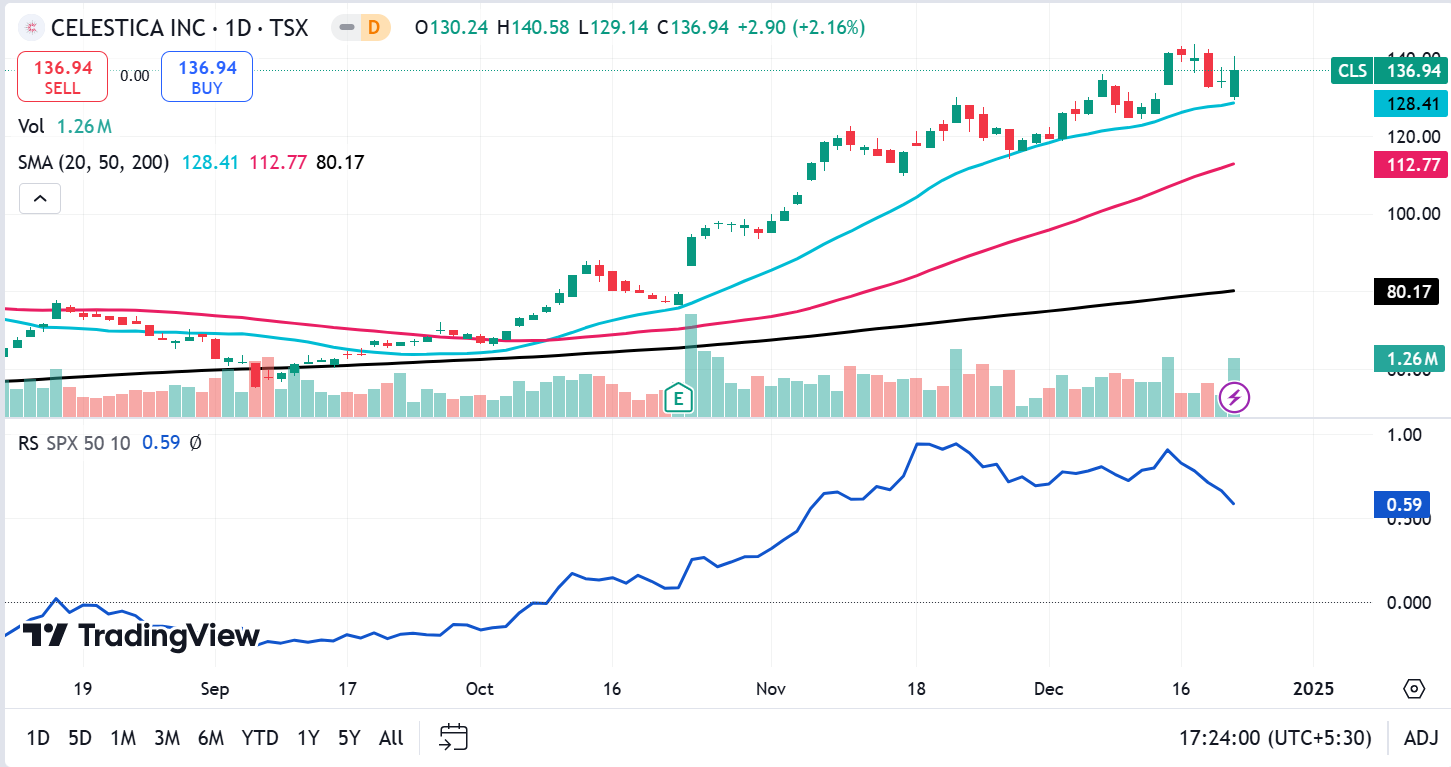Click the 100.00 price axis label
The width and height of the screenshot is (1451, 767).
(1412, 213)
